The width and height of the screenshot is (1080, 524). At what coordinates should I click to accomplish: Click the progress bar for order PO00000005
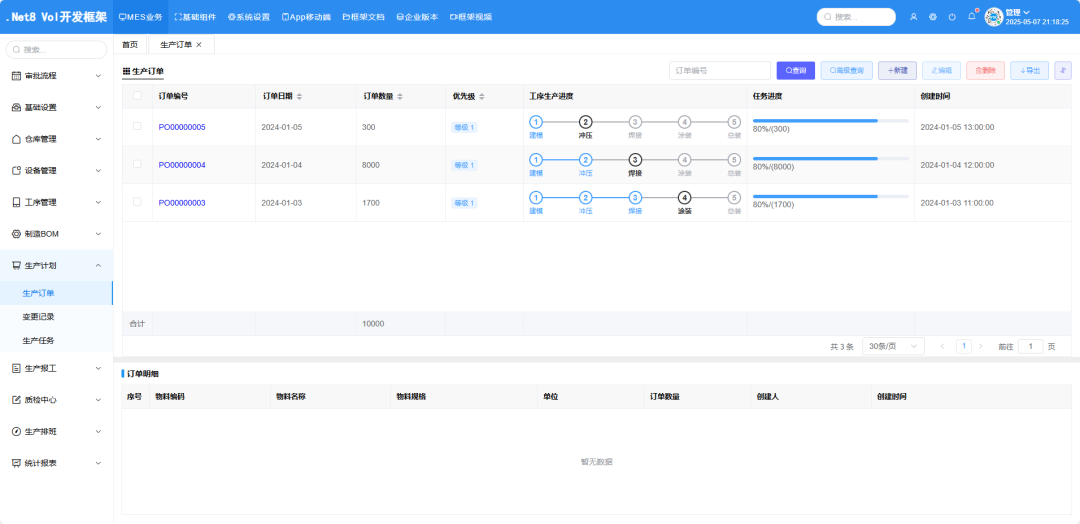point(830,121)
